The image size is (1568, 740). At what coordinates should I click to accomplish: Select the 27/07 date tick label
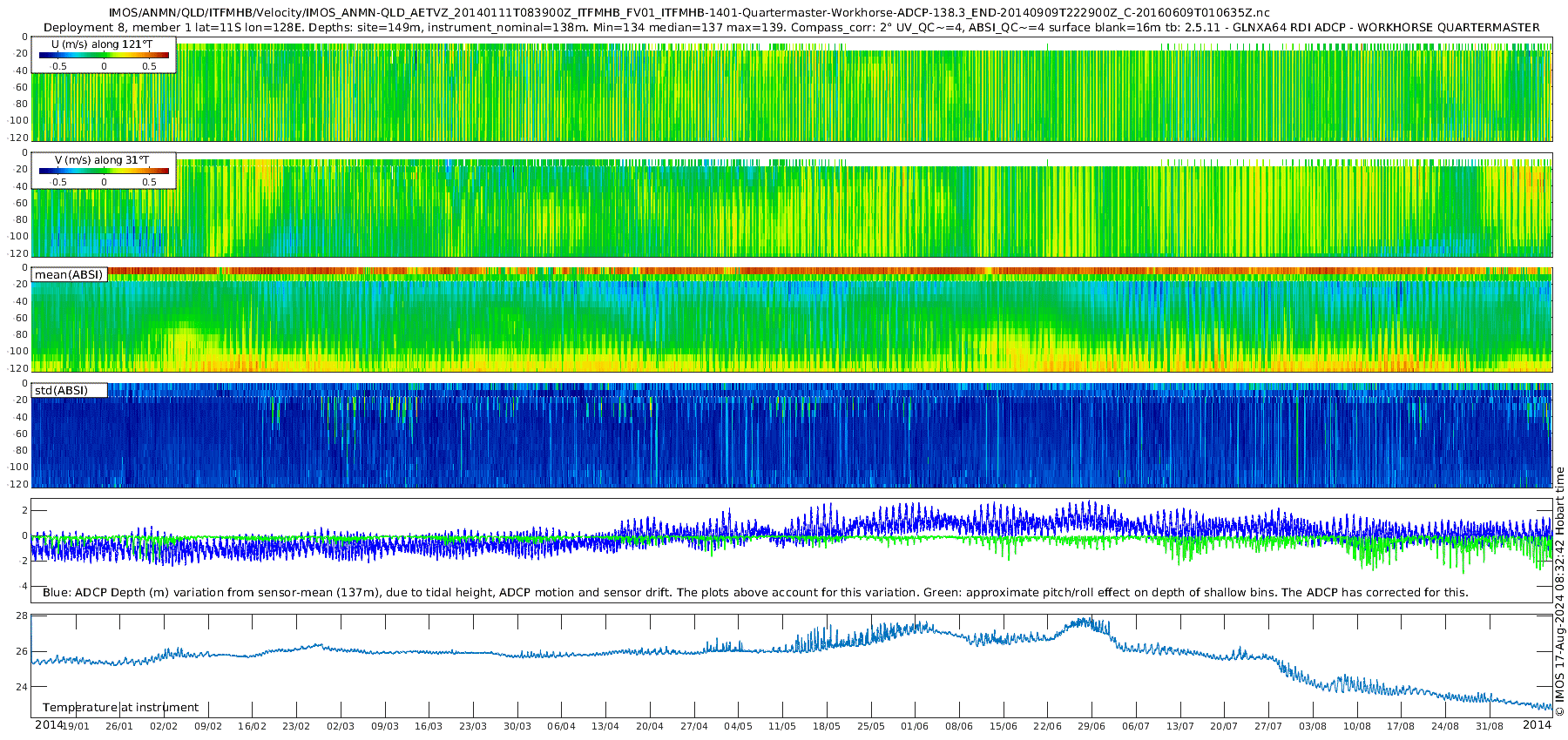tap(1268, 727)
